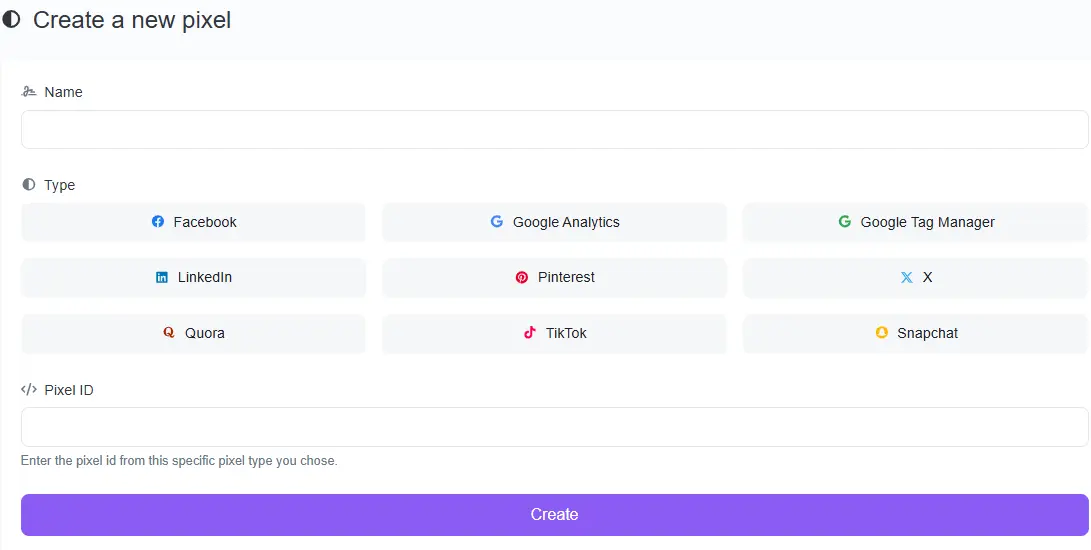The width and height of the screenshot is (1091, 550).
Task: Click the 'Create a new pixel' heading
Action: 132,20
